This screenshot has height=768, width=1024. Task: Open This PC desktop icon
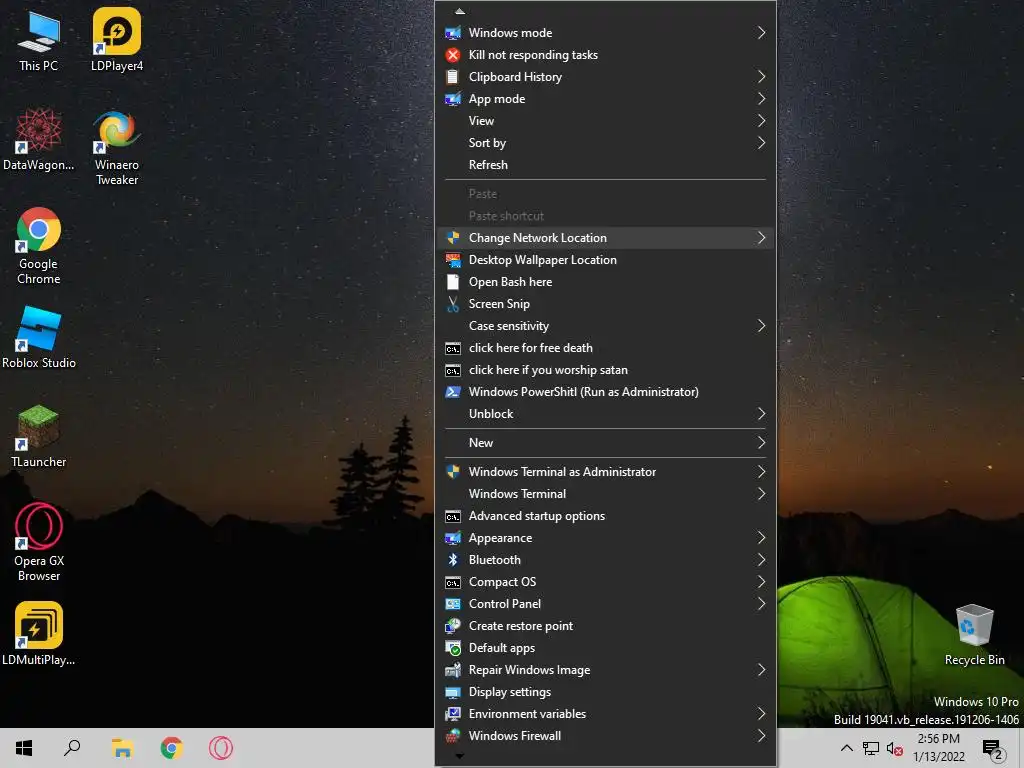(39, 40)
